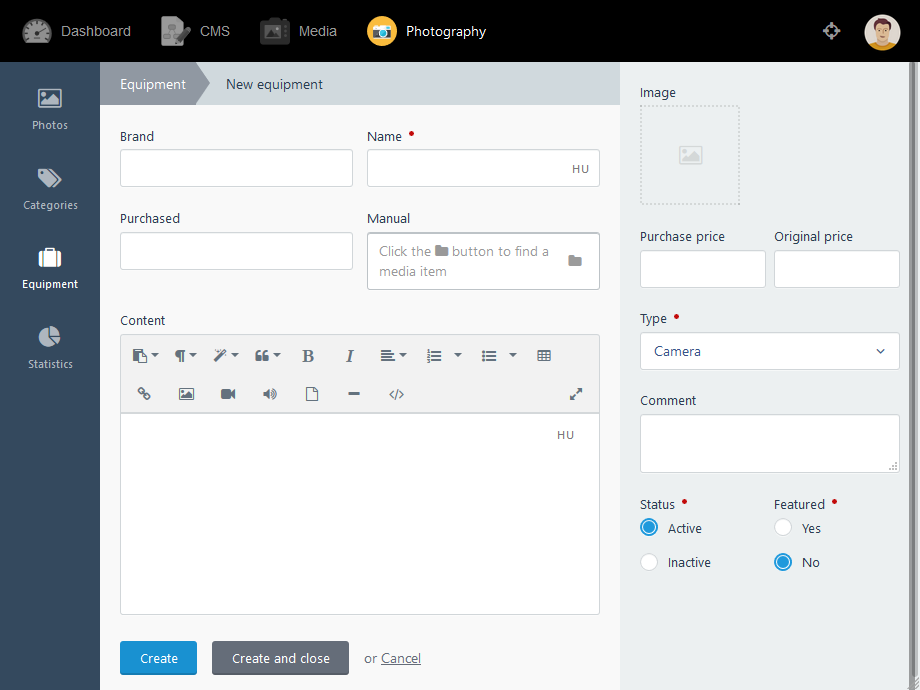Insert a numbered list

pyautogui.click(x=434, y=356)
